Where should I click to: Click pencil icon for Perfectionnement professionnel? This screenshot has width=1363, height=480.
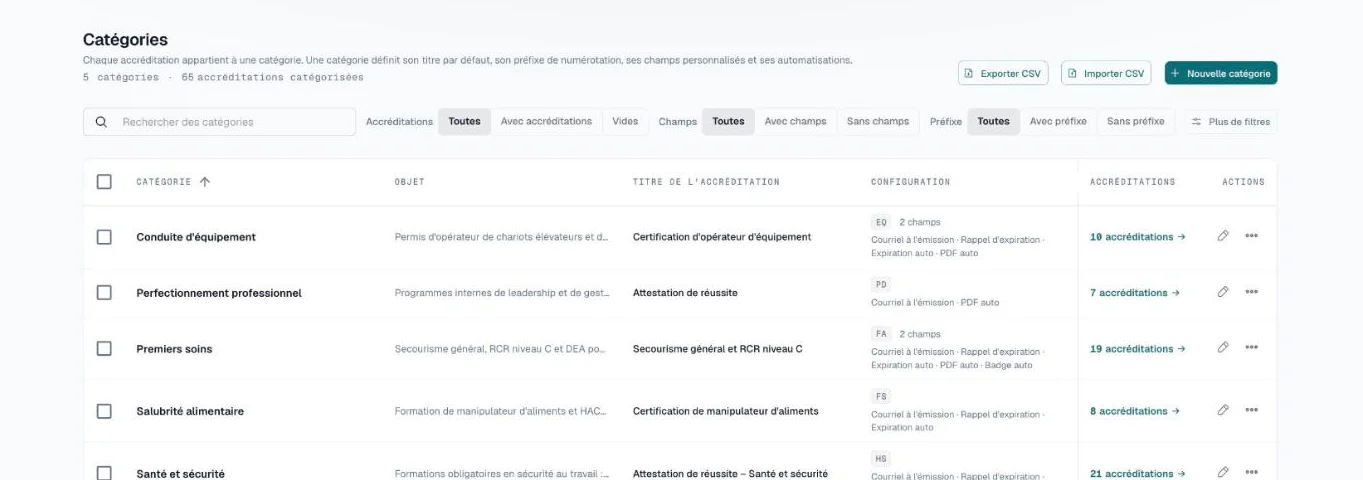(1222, 292)
